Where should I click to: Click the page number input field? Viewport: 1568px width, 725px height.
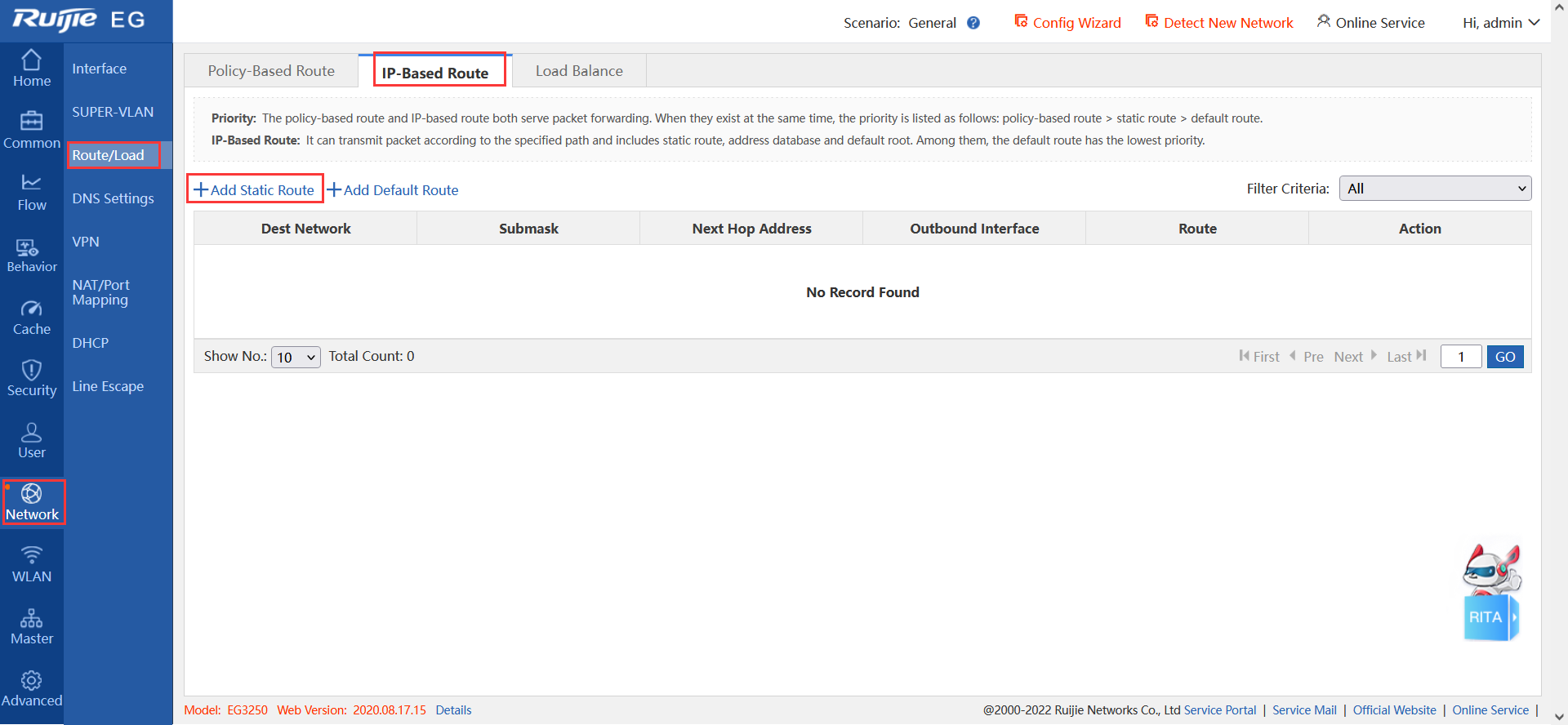click(x=1460, y=357)
